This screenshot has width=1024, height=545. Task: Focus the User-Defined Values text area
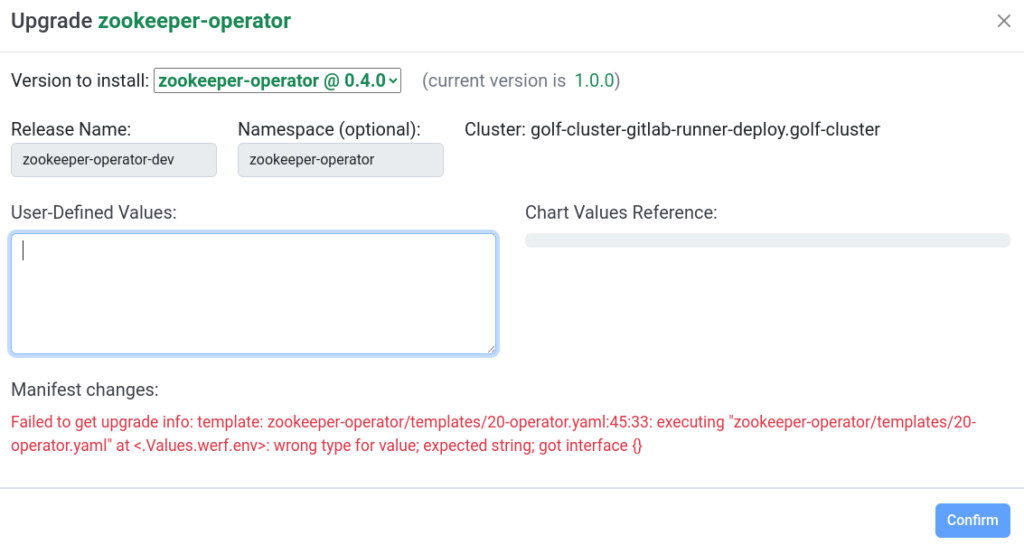[x=253, y=293]
